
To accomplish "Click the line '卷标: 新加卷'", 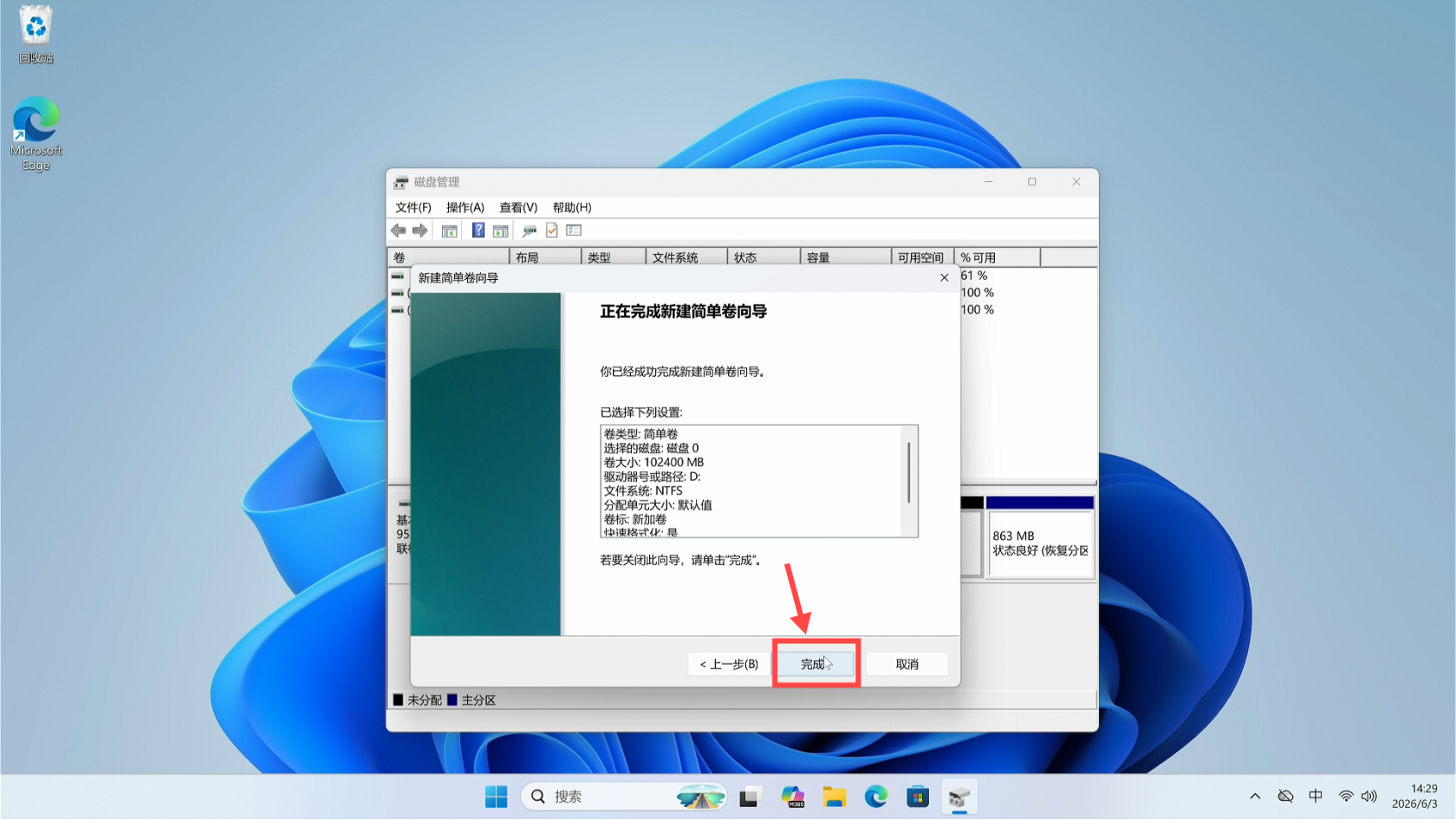I will 635,519.
